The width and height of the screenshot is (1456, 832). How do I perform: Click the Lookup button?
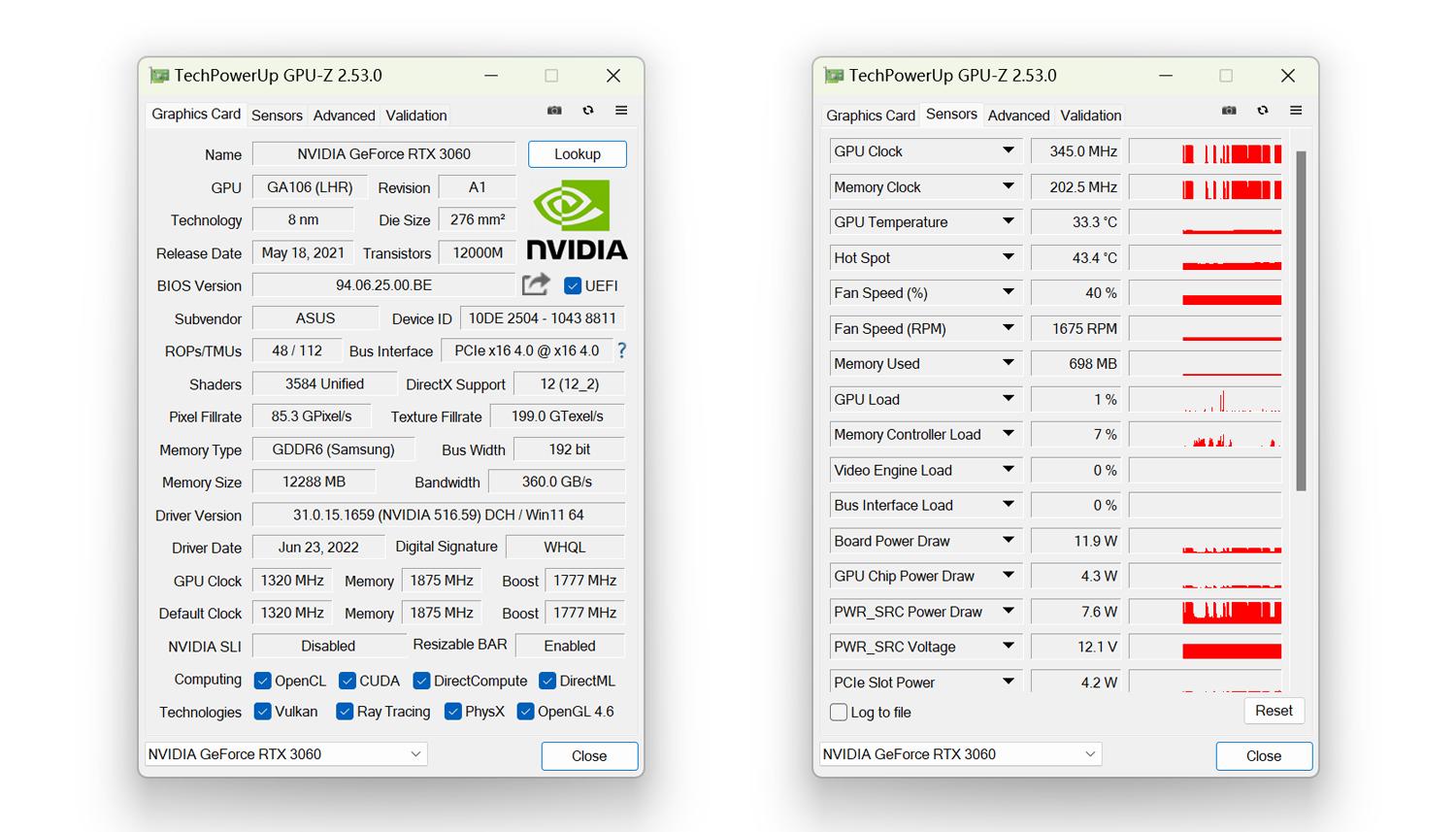coord(578,154)
